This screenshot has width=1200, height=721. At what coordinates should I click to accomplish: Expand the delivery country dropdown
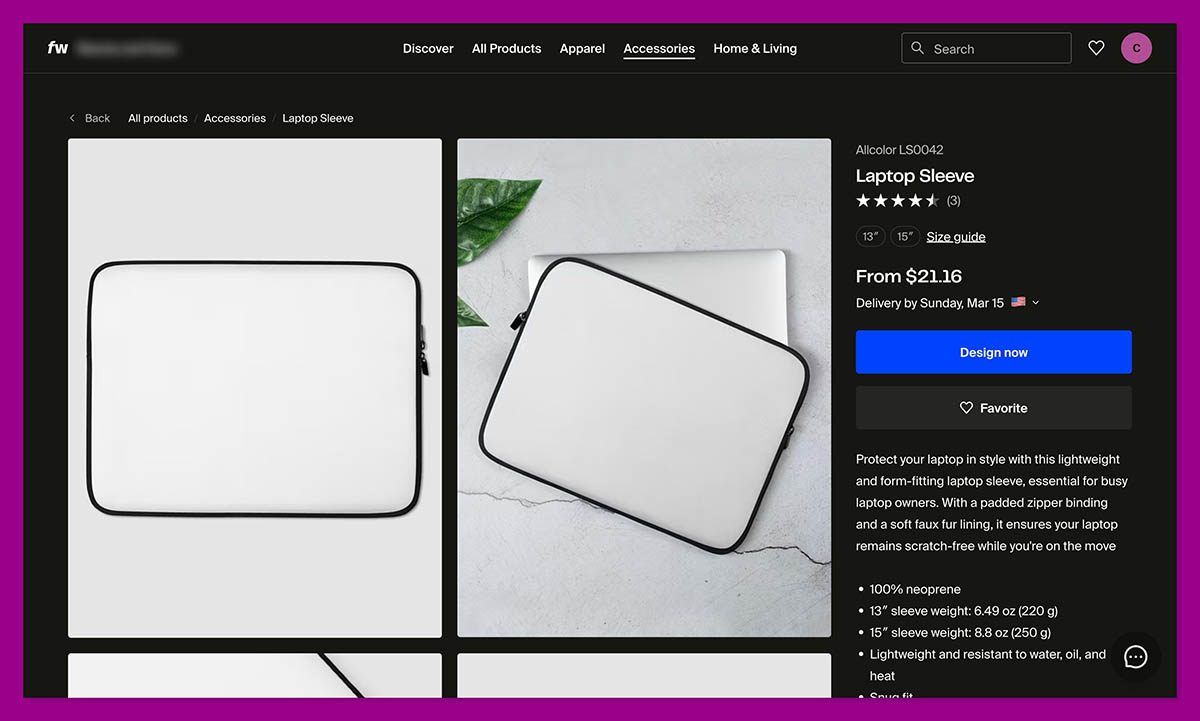[1035, 302]
